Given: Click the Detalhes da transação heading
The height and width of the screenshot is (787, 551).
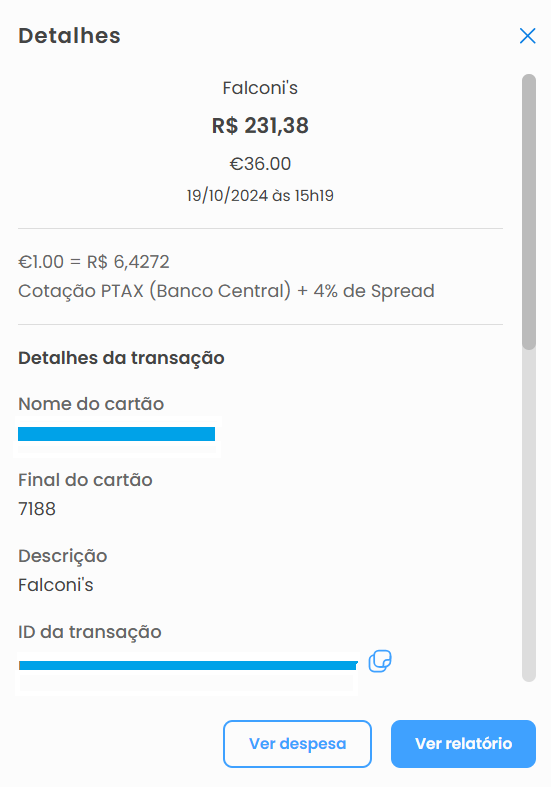Looking at the screenshot, I should click(121, 358).
